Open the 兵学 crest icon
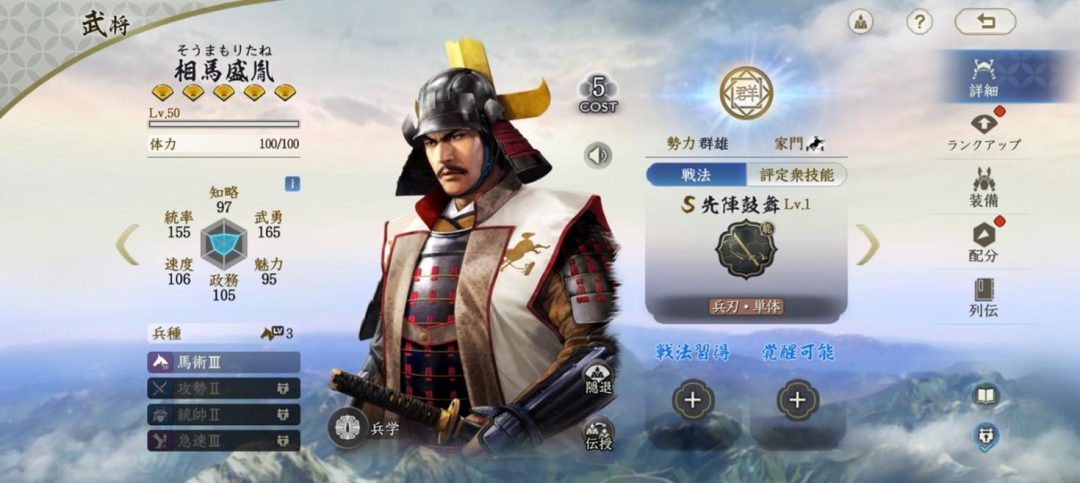 (348, 428)
